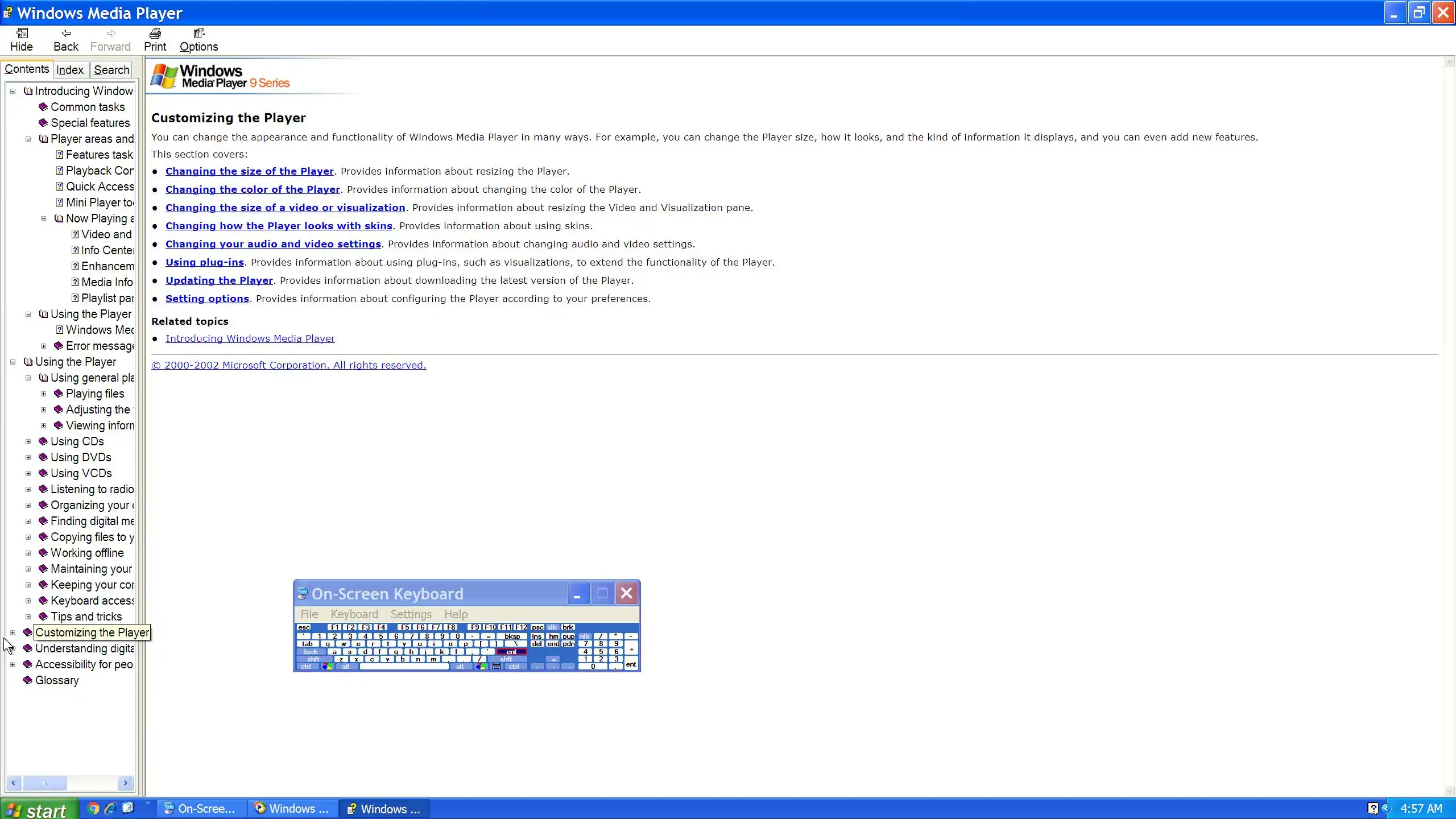The width and height of the screenshot is (1456, 819).
Task: Open the Options toolbar icon
Action: [x=198, y=33]
